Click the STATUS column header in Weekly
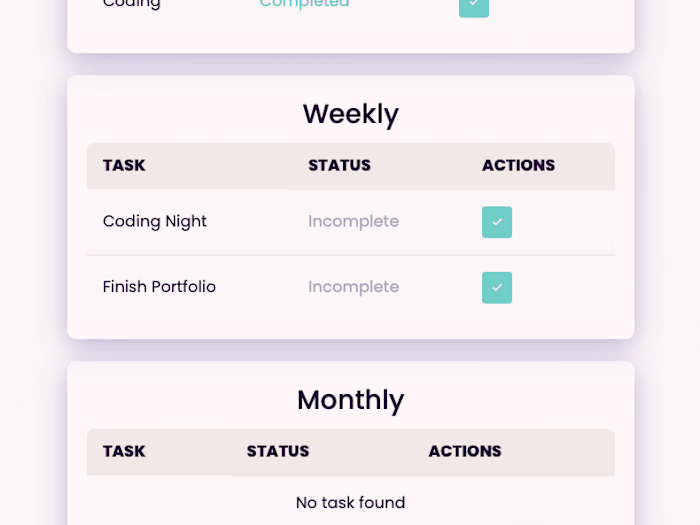This screenshot has width=700, height=525. click(x=339, y=165)
